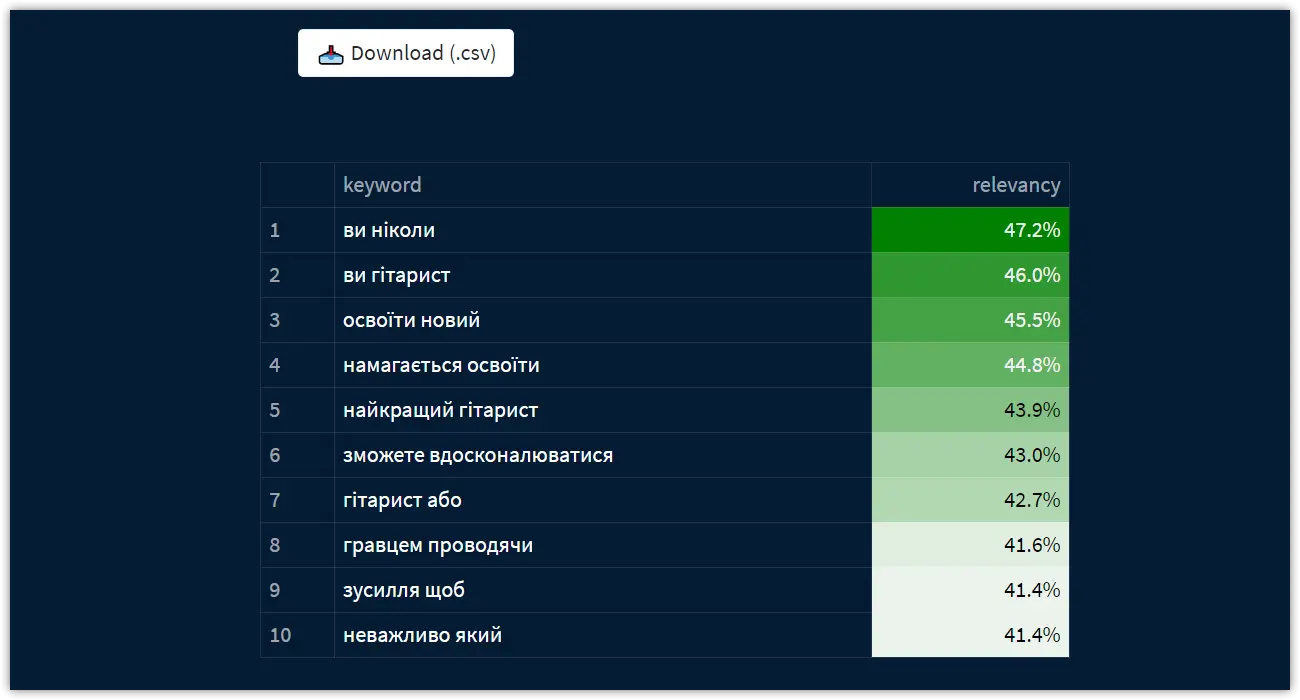Image resolution: width=1300 pixels, height=700 pixels.
Task: Click relevancy value 46.0%
Action: 970,275
